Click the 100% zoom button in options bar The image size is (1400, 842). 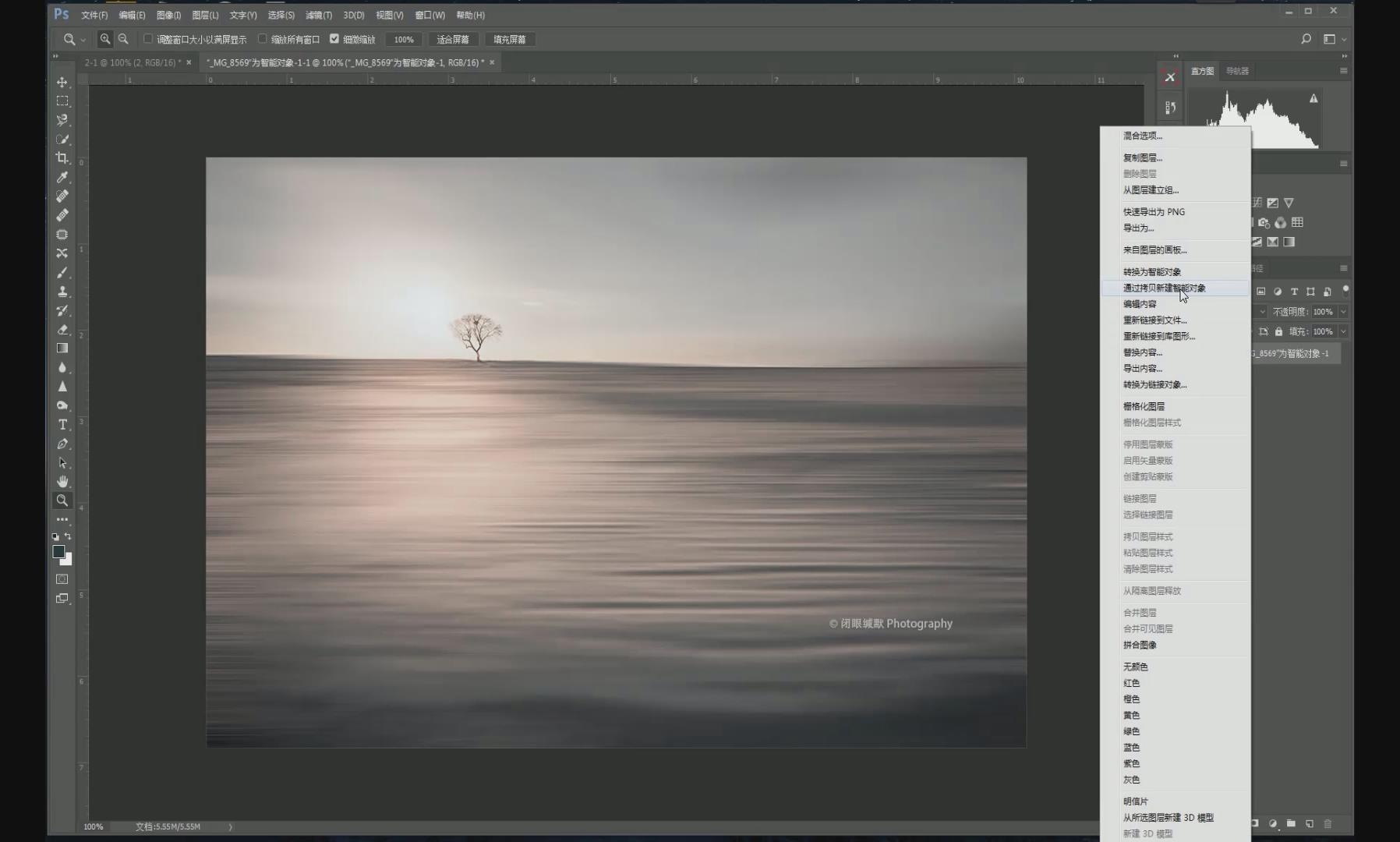tap(404, 39)
